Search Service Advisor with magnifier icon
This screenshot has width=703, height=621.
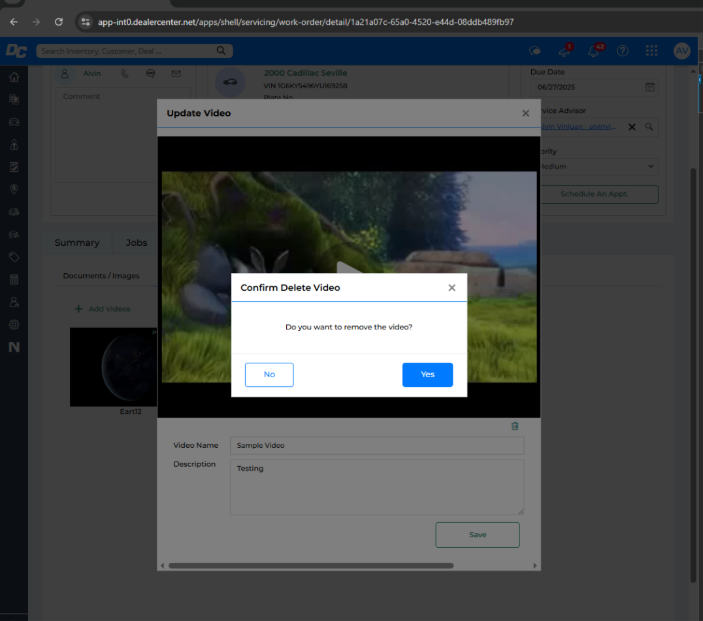point(649,127)
